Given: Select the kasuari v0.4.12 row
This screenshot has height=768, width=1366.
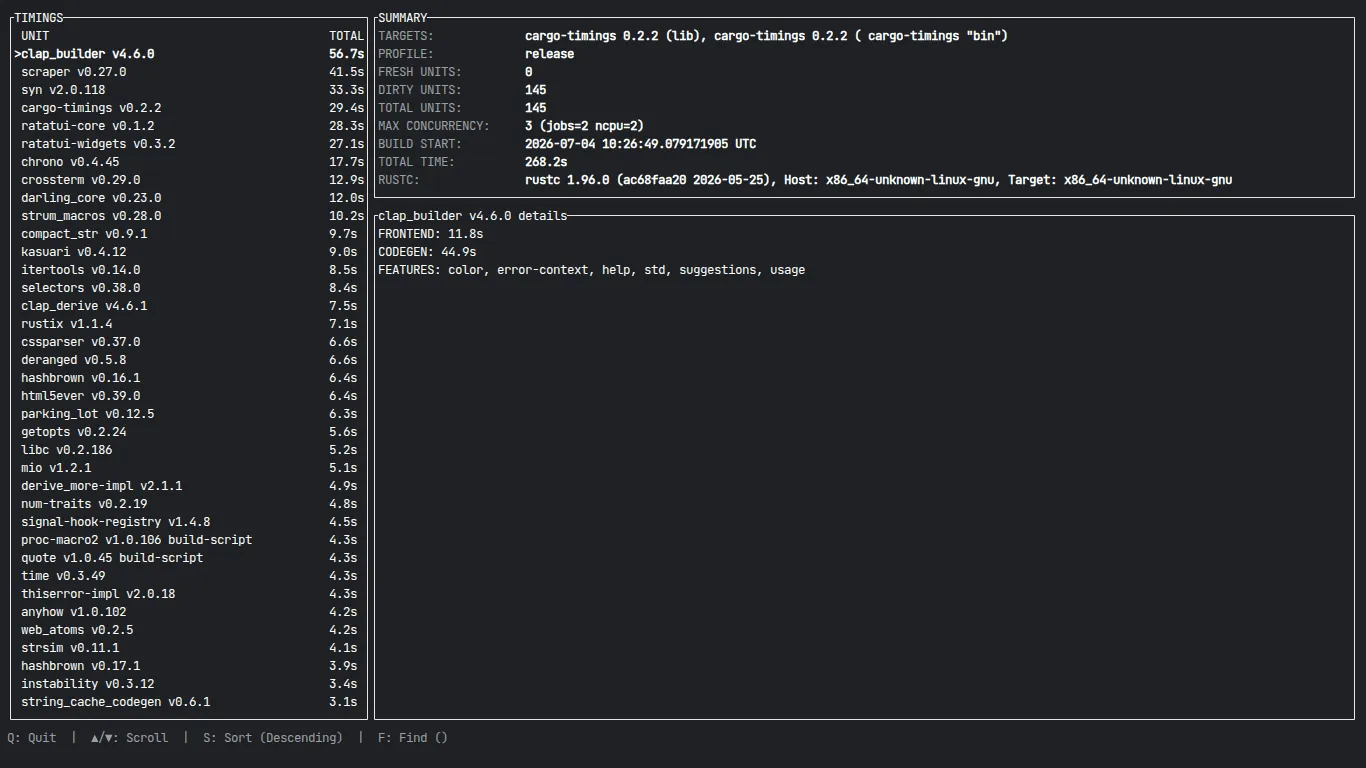Looking at the screenshot, I should point(189,252).
